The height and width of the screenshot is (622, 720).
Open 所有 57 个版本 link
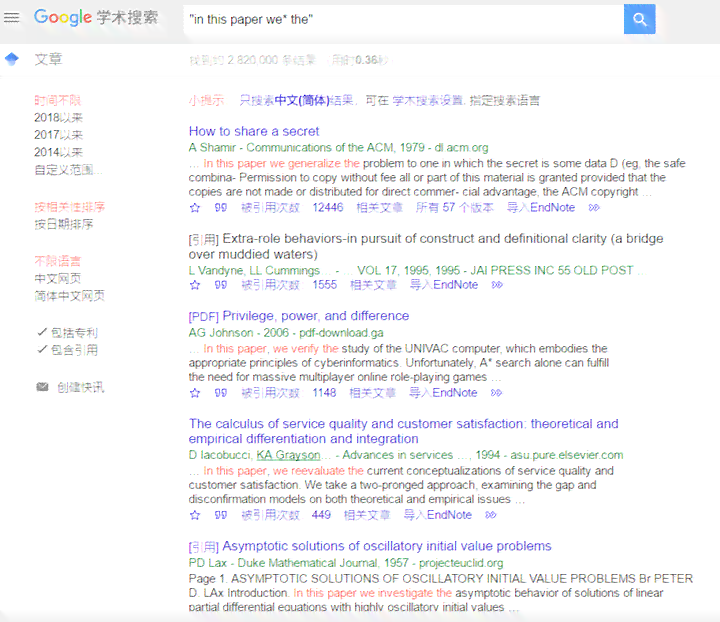point(455,207)
